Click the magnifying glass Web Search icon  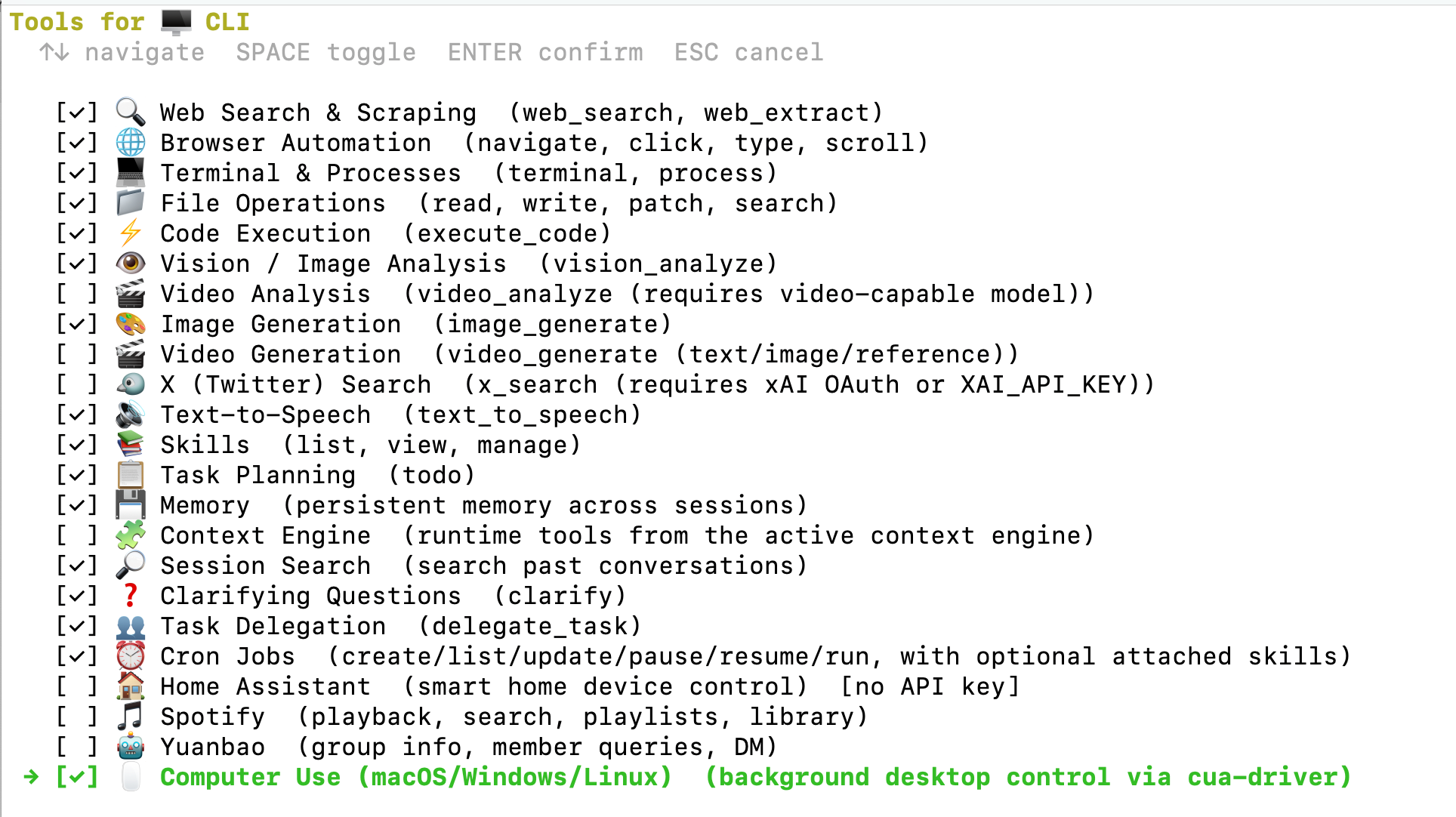[131, 113]
